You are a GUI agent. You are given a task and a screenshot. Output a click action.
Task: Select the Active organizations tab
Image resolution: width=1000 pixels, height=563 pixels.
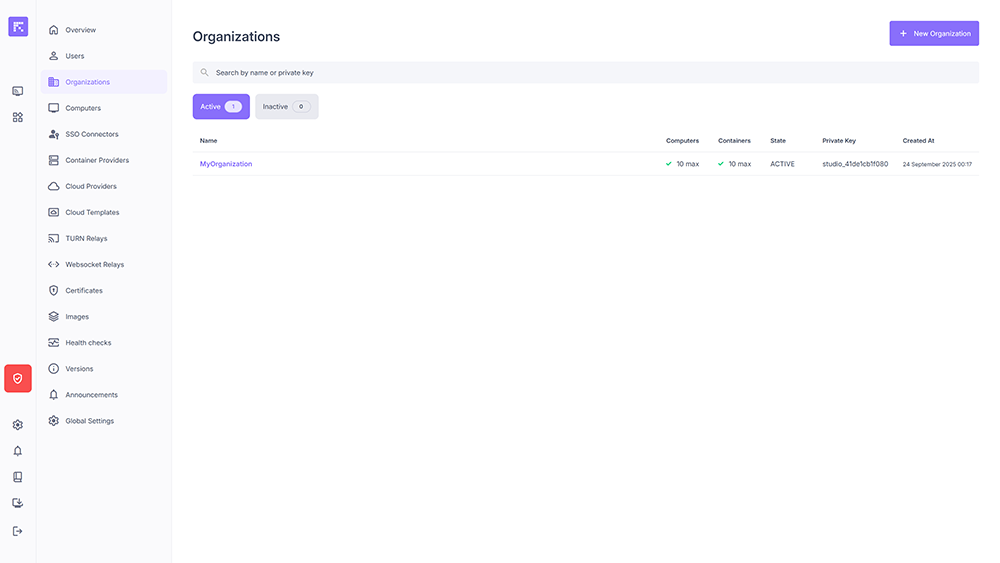pos(221,107)
